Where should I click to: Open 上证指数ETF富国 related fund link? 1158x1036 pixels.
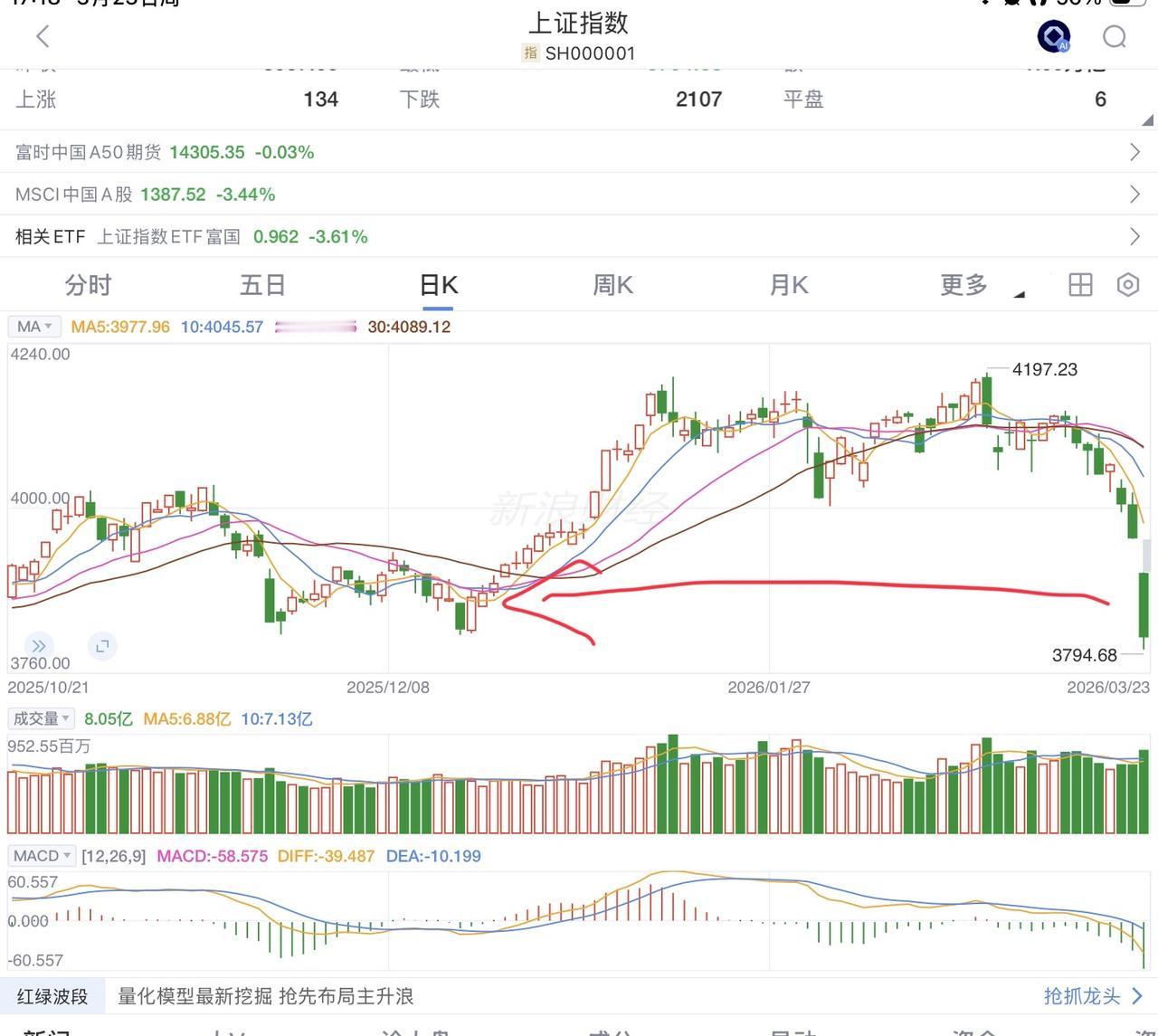[x=168, y=237]
